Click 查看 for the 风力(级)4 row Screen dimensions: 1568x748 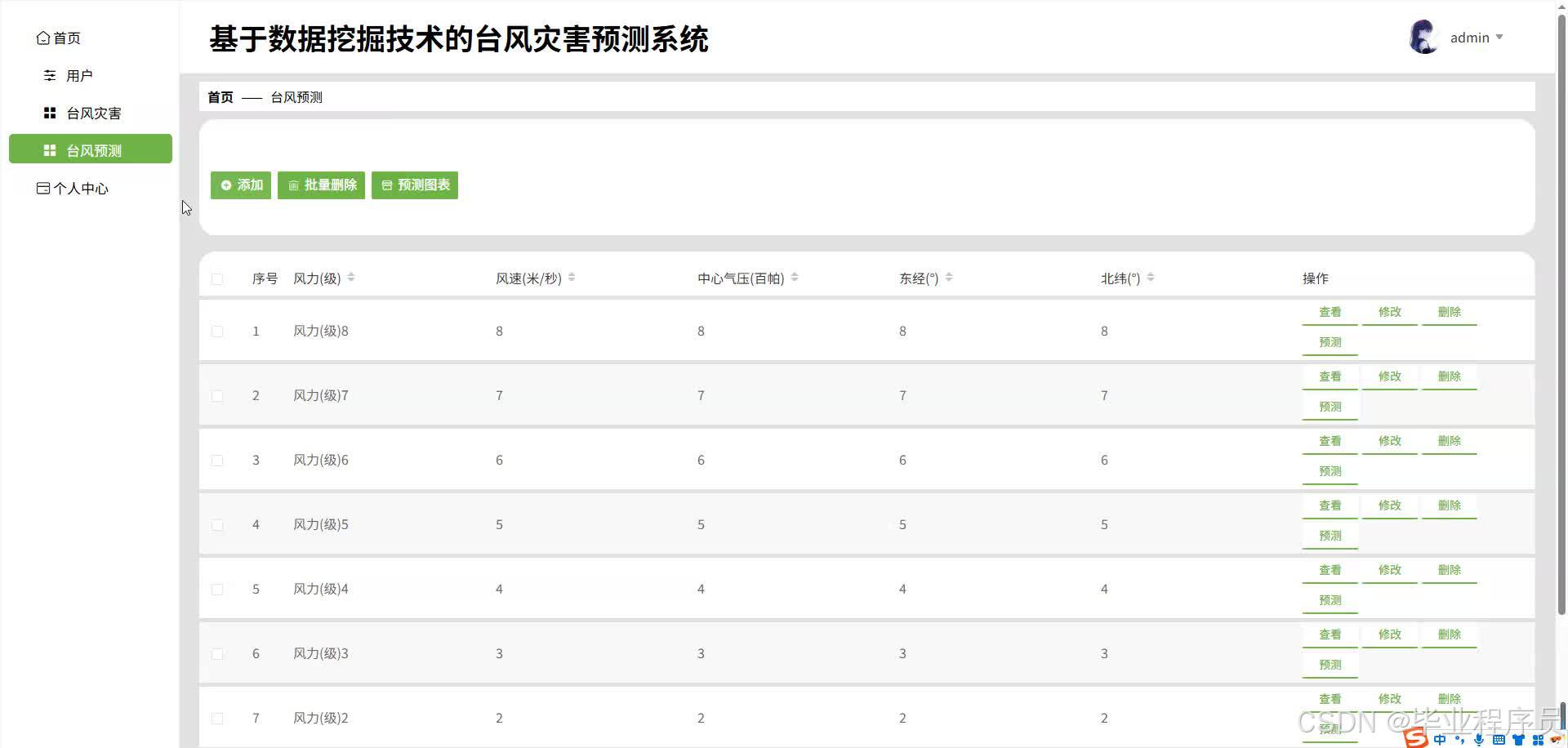click(x=1330, y=570)
